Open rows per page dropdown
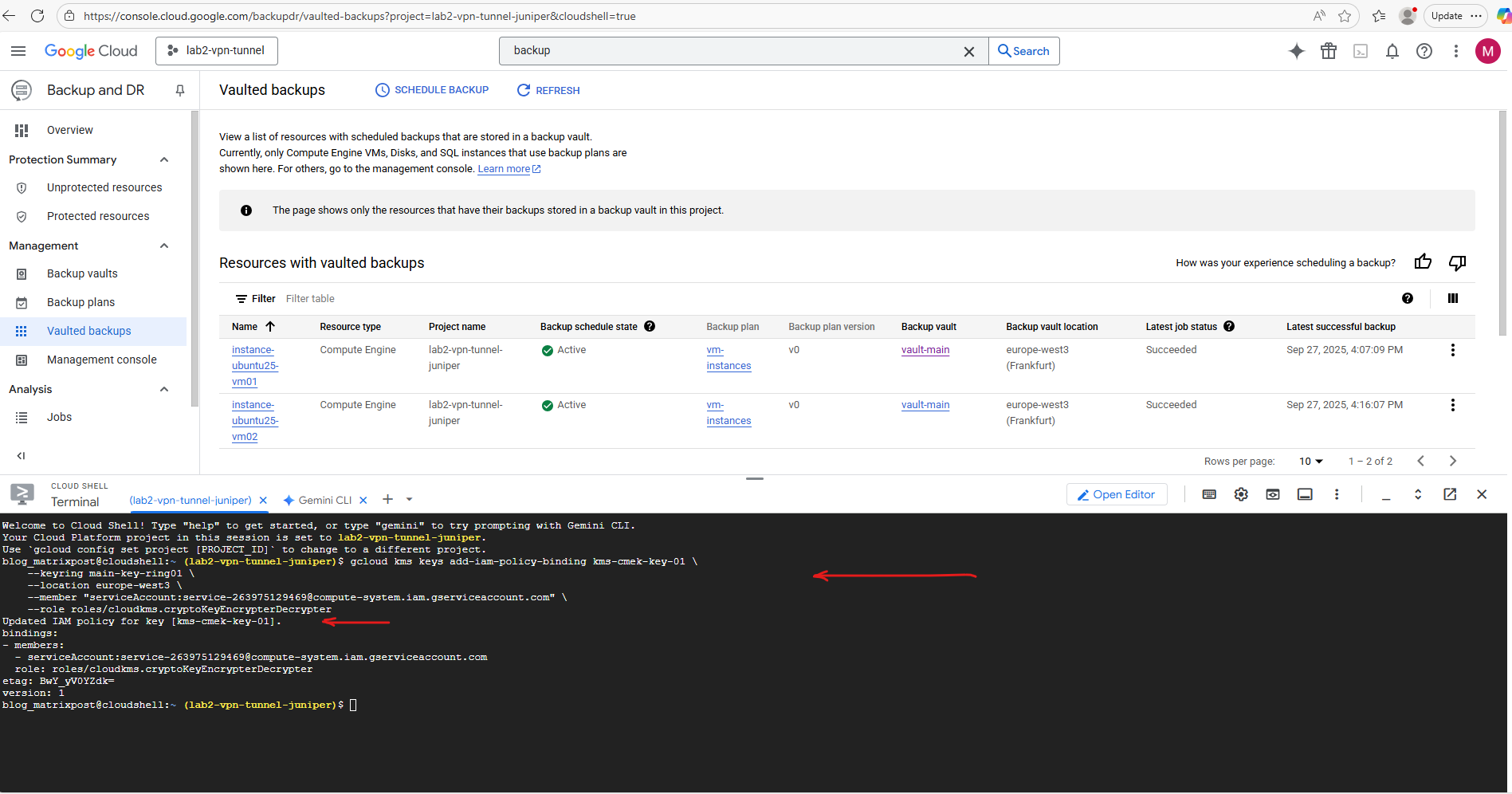Screen dimensions: 1512x794 click(x=1310, y=461)
